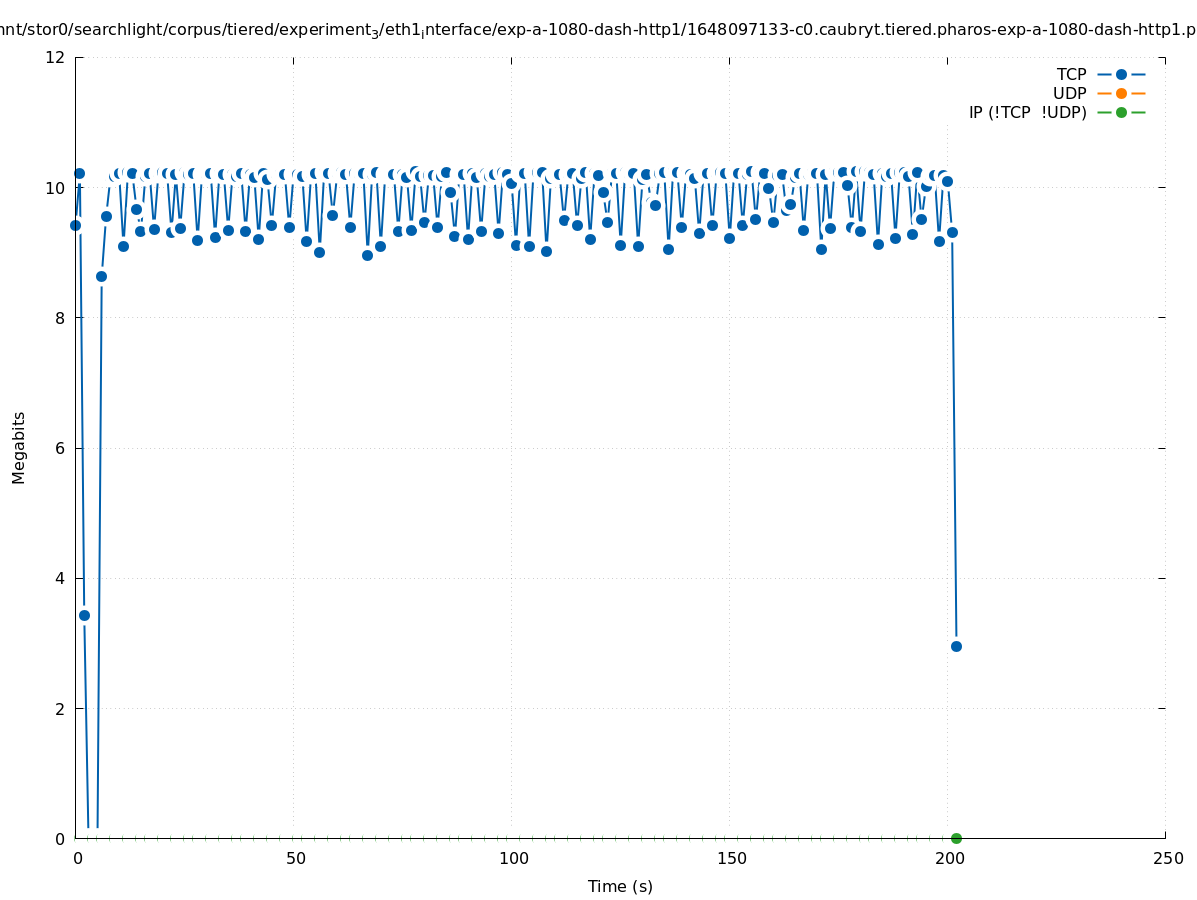Select the first TCP point on the y-axis
This screenshot has width=1197, height=900.
coord(75,225)
